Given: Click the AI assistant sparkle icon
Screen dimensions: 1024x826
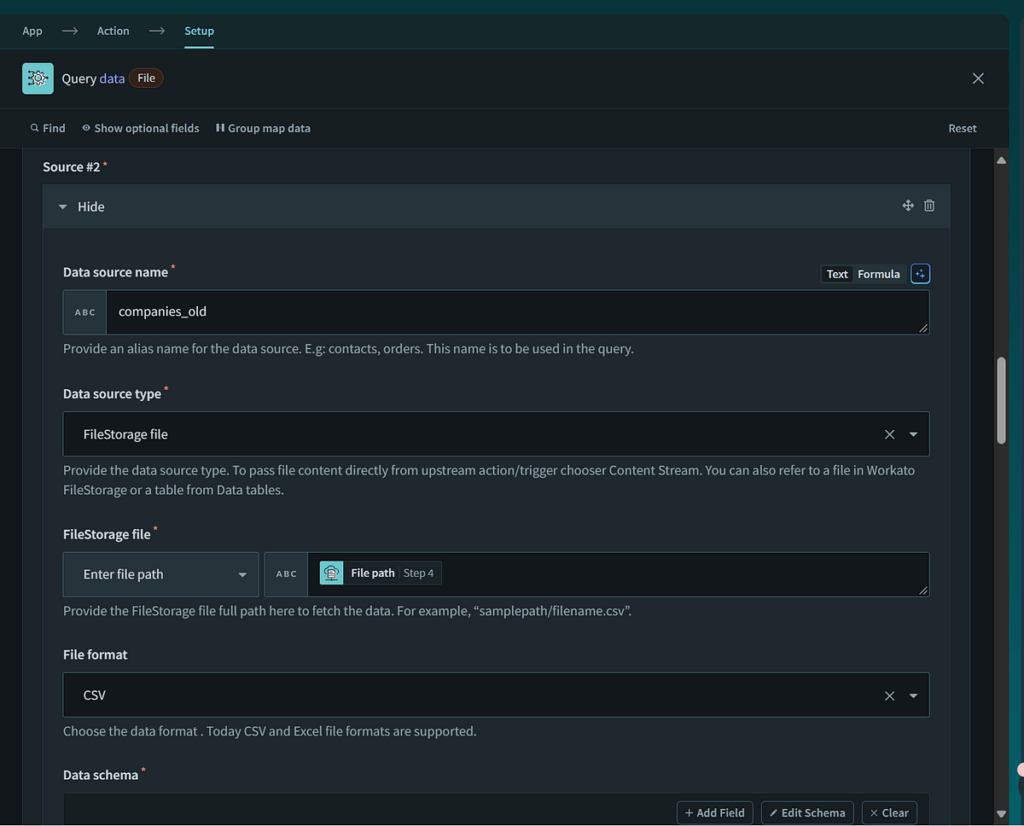Looking at the screenshot, I should pos(920,274).
